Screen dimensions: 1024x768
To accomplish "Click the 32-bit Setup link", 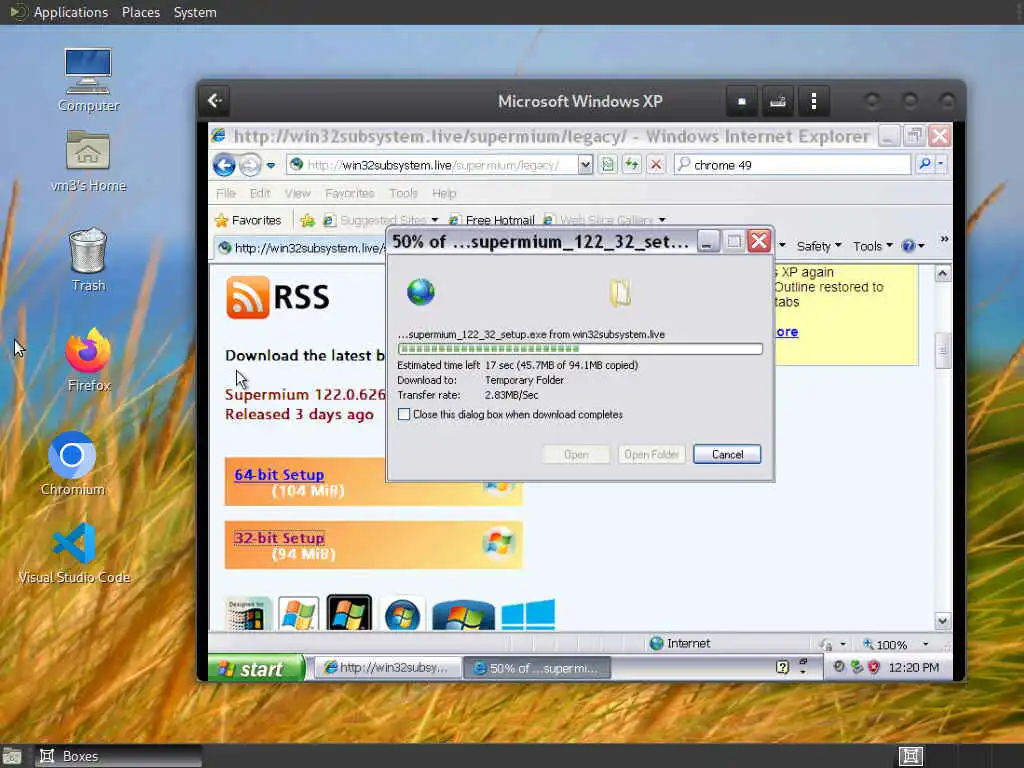I will [279, 538].
